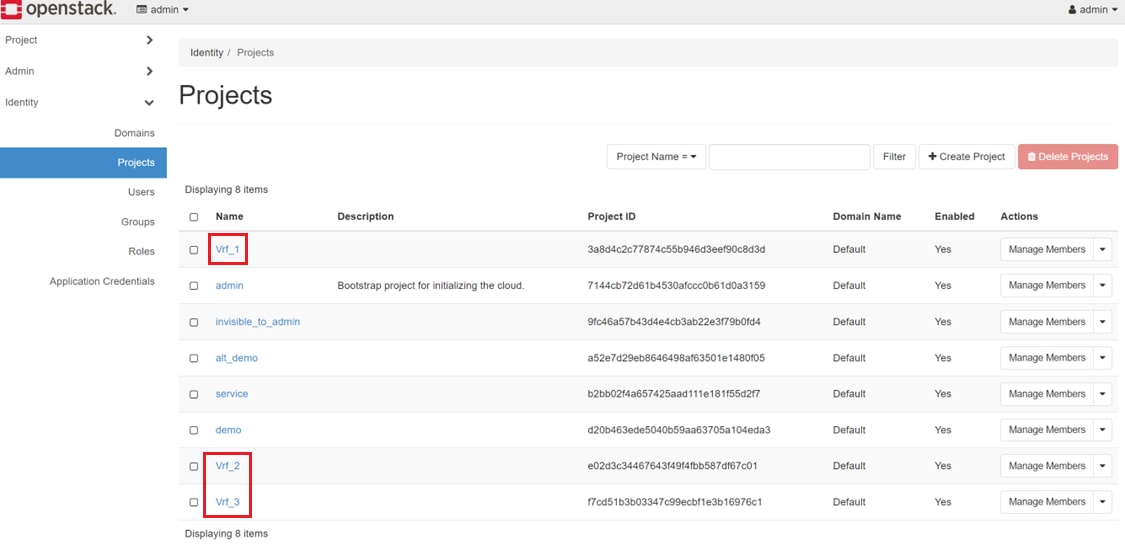Screen dimensions: 1125x545
Task: Open actions dropdown arrow for admin project
Action: click(x=1103, y=285)
